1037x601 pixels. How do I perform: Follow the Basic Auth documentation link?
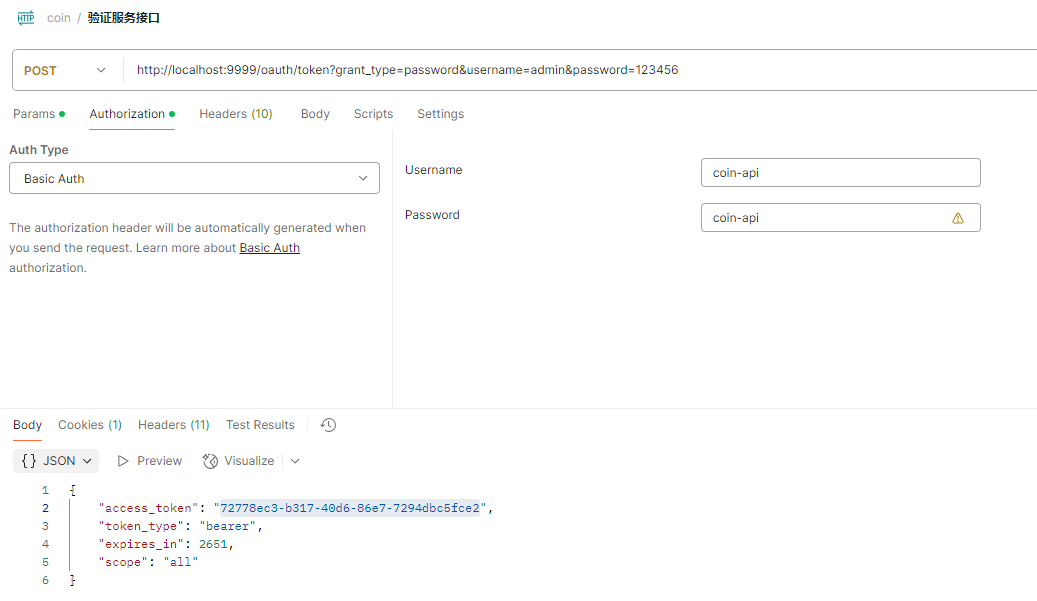pos(269,248)
